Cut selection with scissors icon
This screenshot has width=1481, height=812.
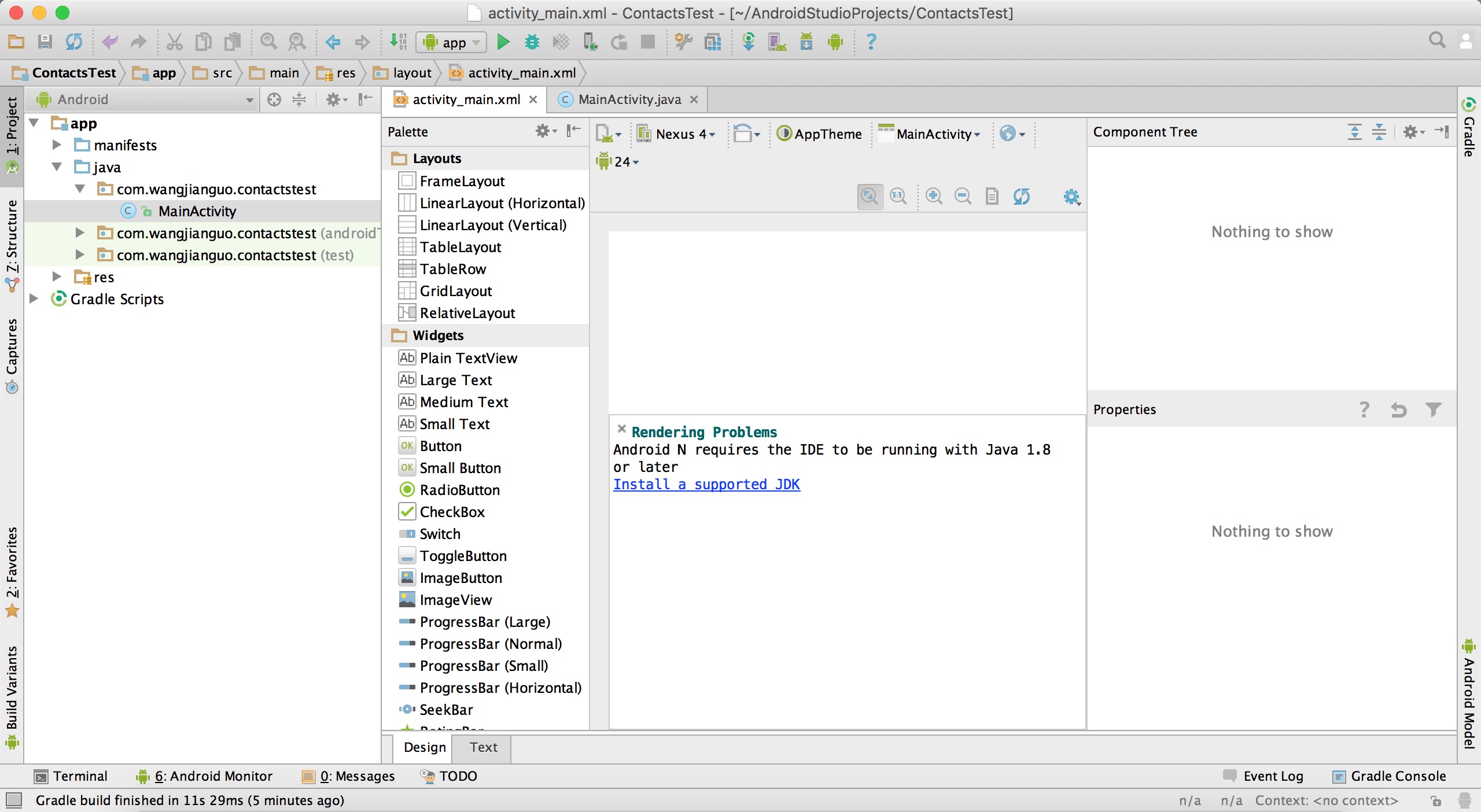coord(174,42)
